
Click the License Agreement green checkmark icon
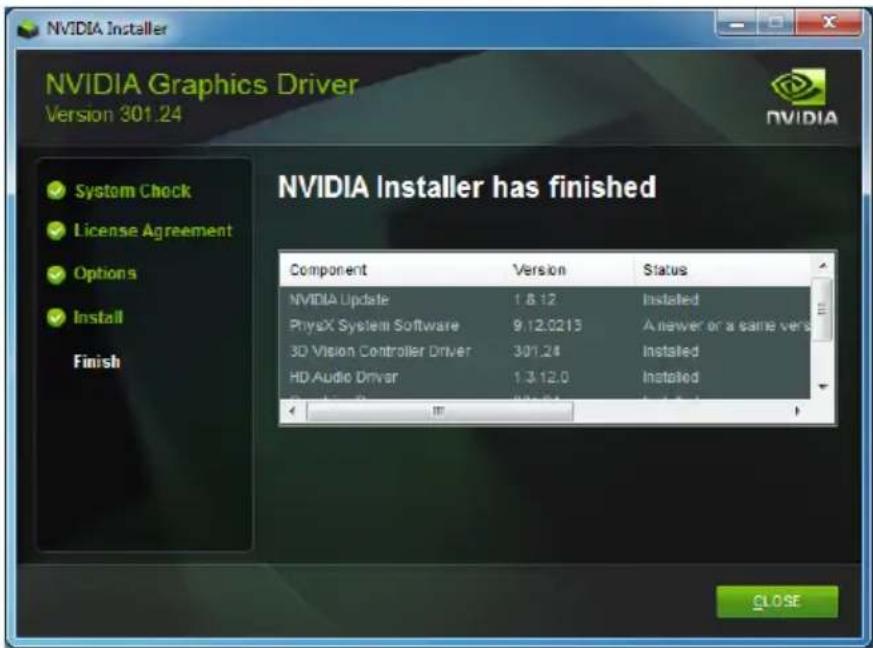point(56,230)
